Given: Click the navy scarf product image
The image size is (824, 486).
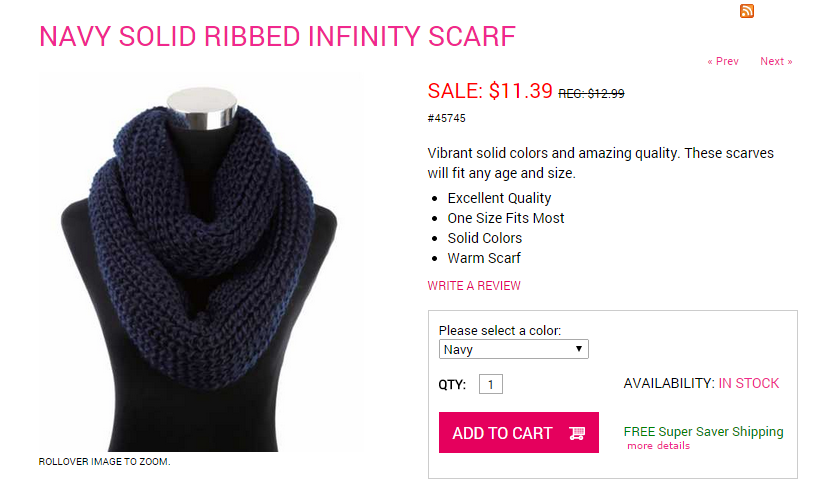Looking at the screenshot, I should [200, 260].
